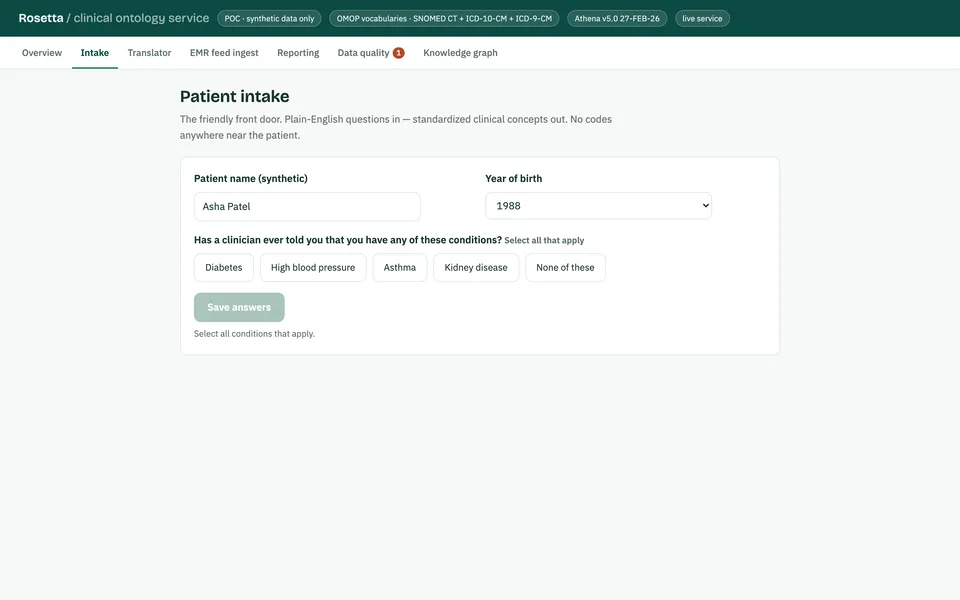Click the Year of birth label
This screenshot has width=960, height=600.
tap(514, 178)
